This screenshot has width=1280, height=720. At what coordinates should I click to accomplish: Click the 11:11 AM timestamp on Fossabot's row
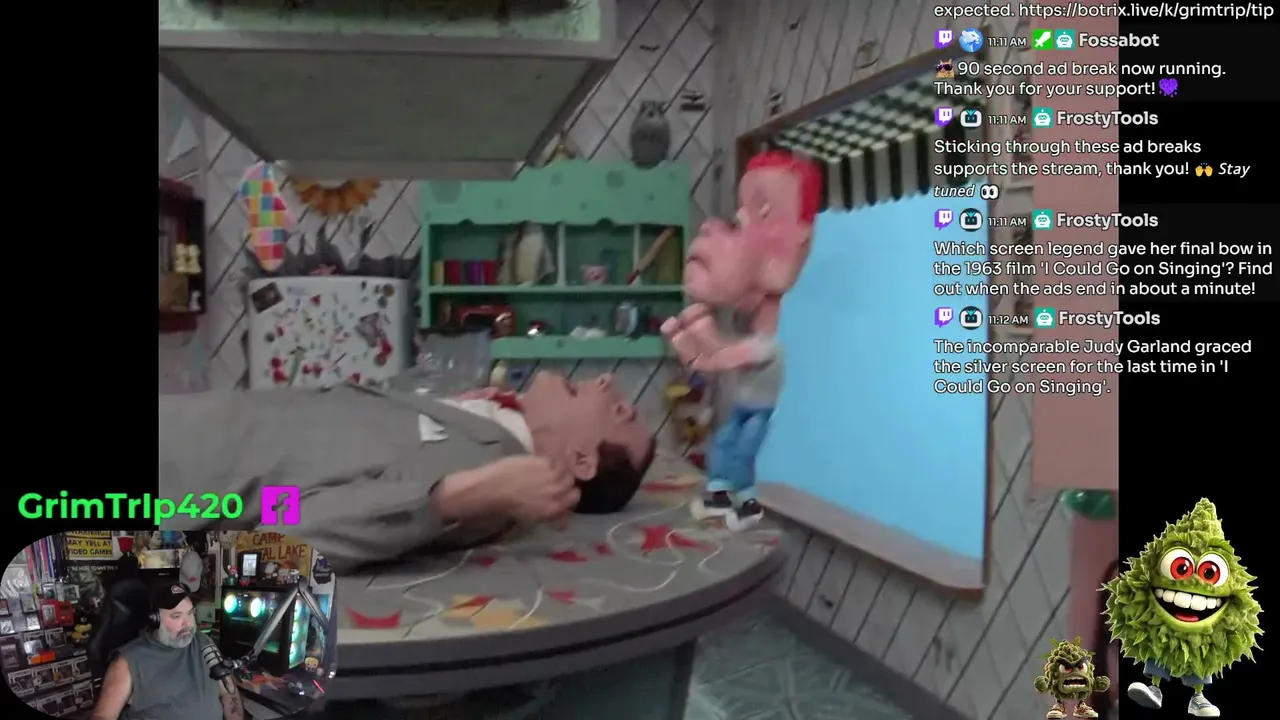click(x=1007, y=41)
